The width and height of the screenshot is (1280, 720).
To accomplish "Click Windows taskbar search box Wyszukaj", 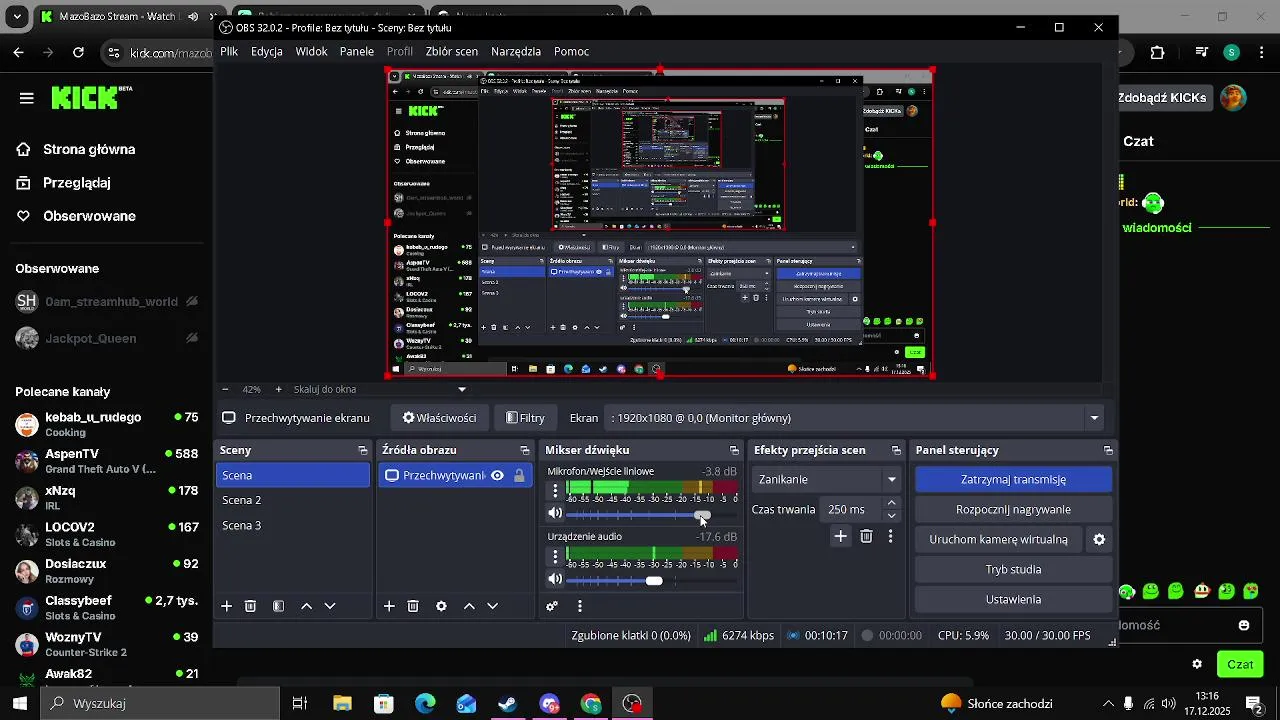I will point(160,703).
